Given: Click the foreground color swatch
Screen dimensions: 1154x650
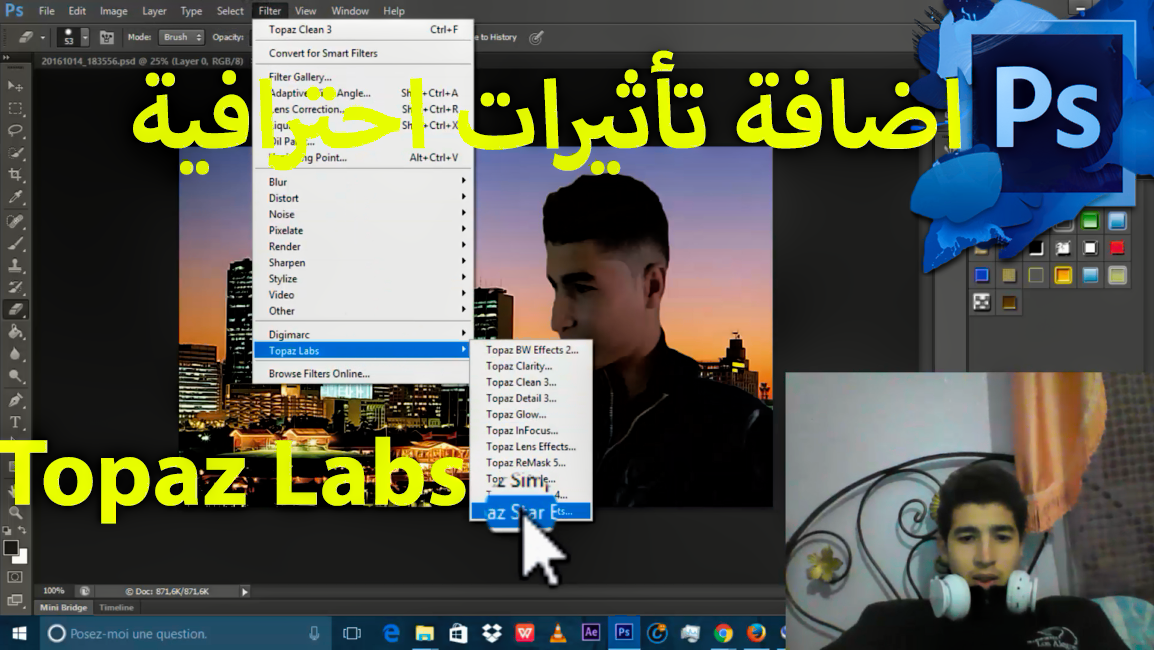Looking at the screenshot, I should click(x=10, y=548).
